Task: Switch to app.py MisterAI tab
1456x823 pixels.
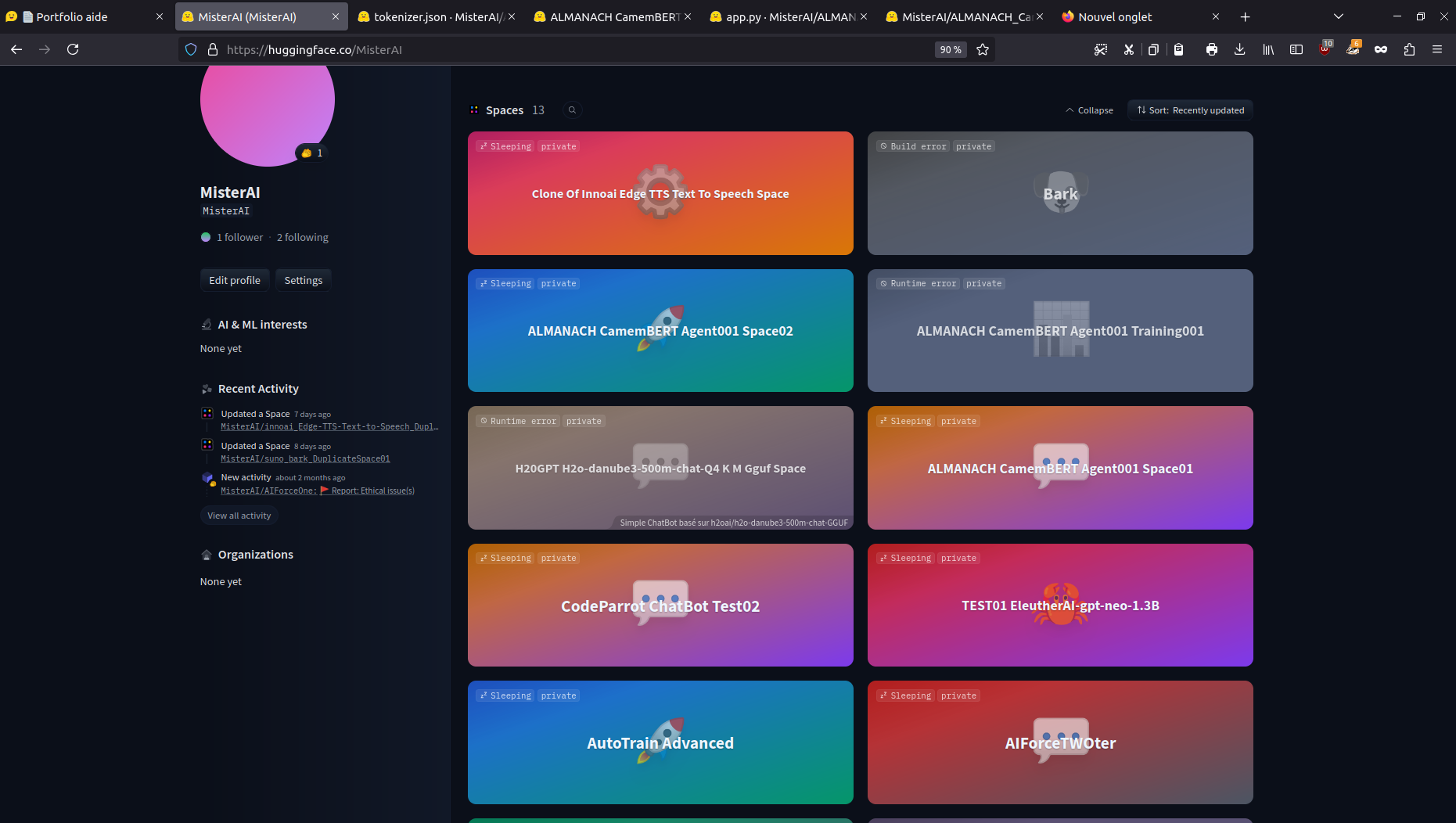Action: [790, 16]
